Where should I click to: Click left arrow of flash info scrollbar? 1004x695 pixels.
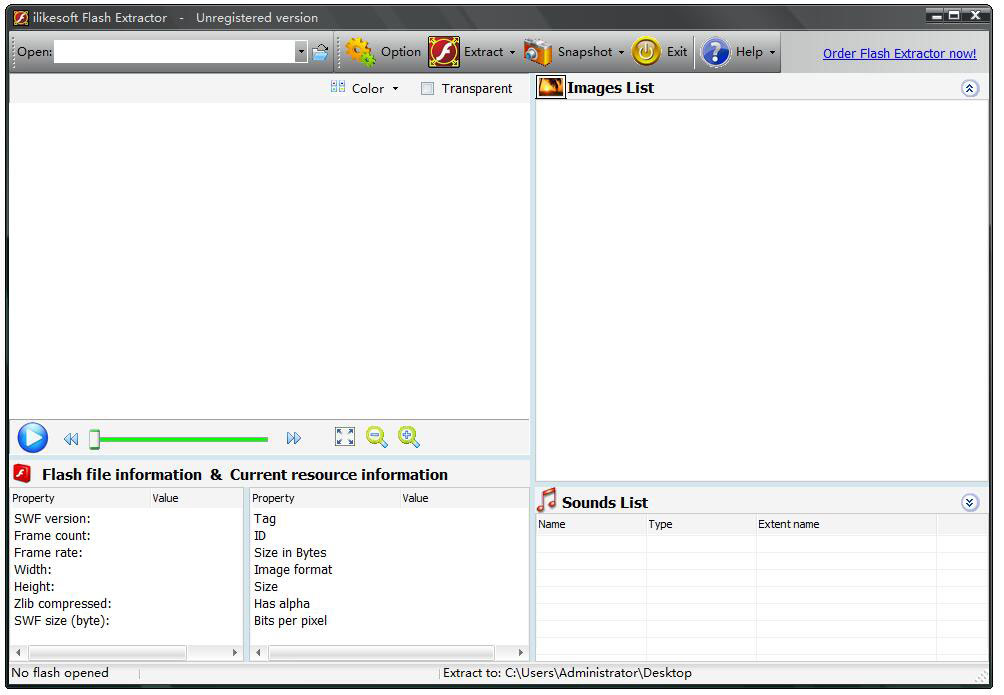[19, 653]
